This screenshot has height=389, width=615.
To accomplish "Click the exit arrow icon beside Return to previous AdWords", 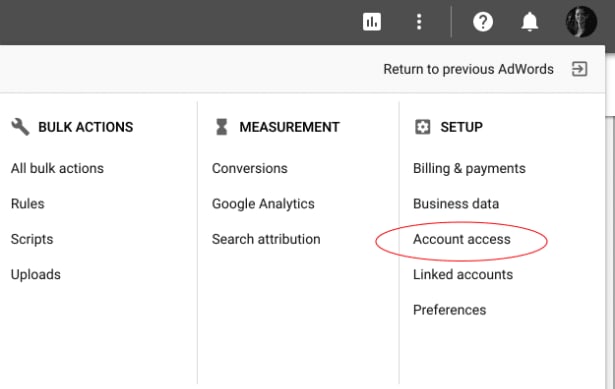I will 579,69.
